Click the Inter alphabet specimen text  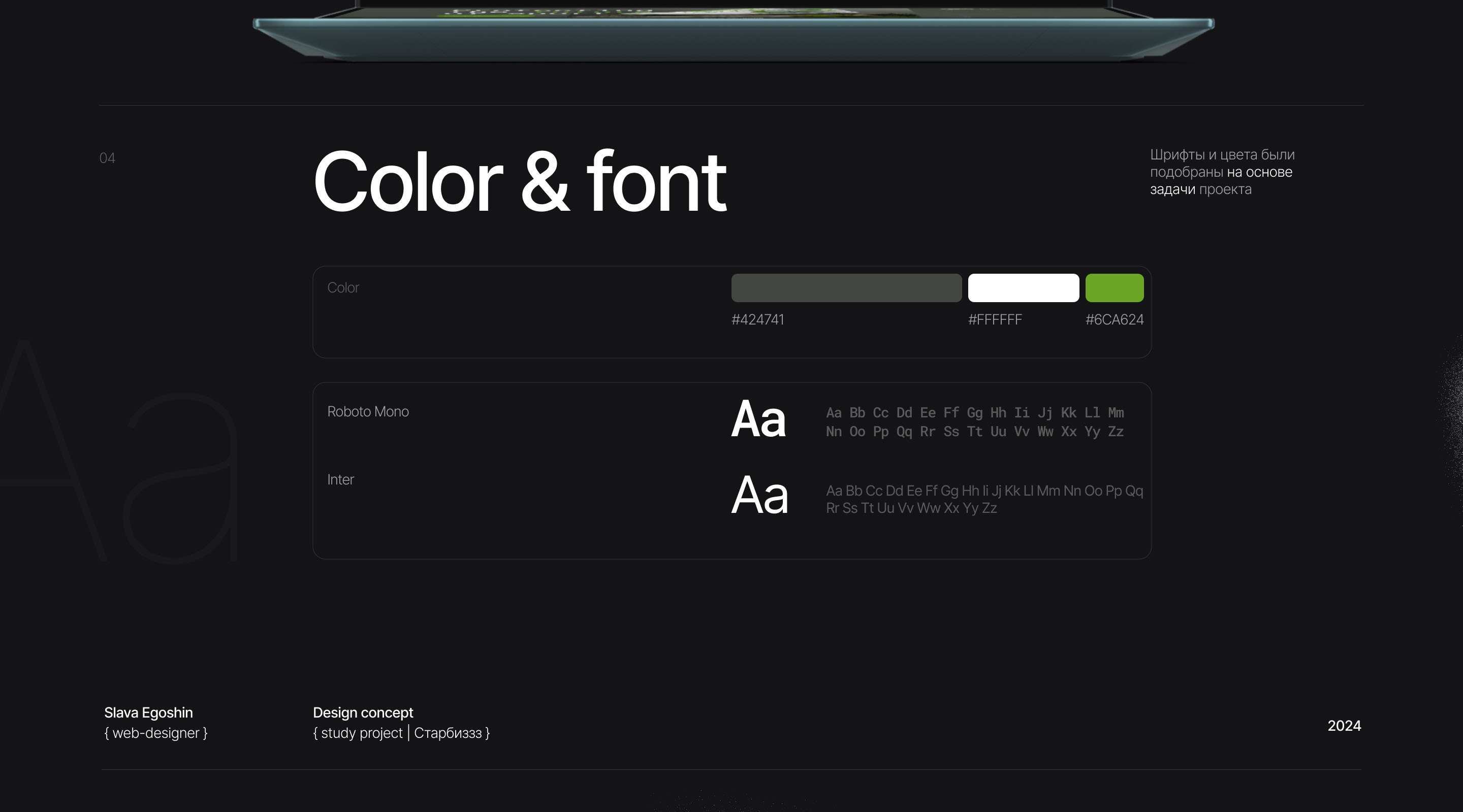983,499
